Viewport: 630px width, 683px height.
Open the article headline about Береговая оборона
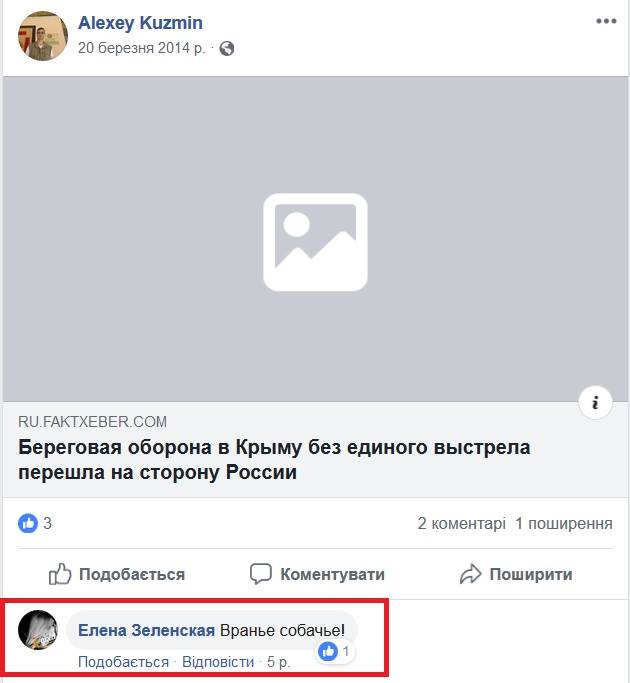pos(274,460)
